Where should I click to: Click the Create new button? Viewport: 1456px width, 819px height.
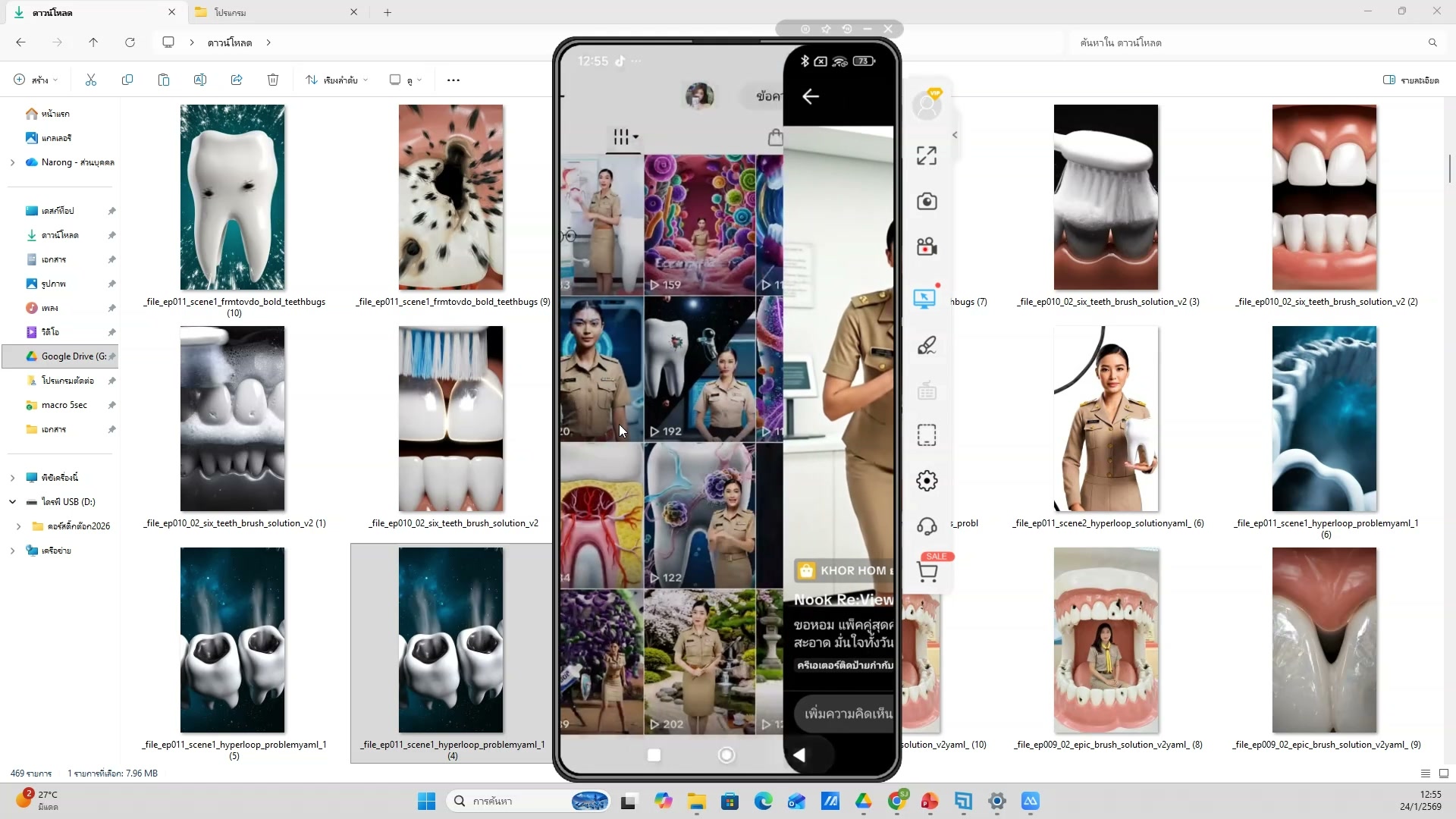[x=35, y=80]
